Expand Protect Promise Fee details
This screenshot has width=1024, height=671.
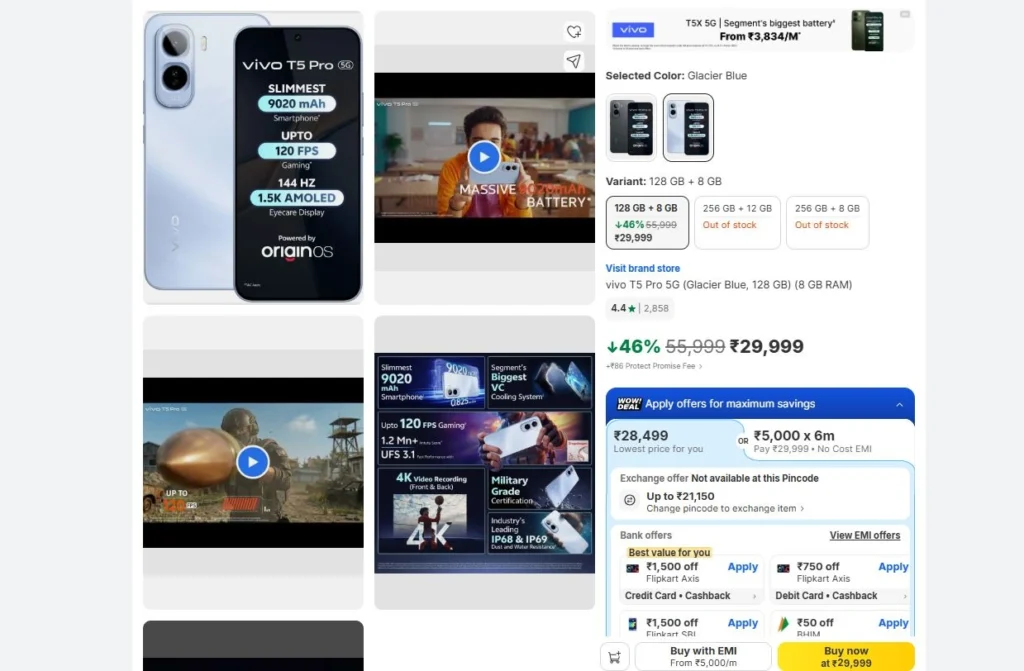coord(654,366)
